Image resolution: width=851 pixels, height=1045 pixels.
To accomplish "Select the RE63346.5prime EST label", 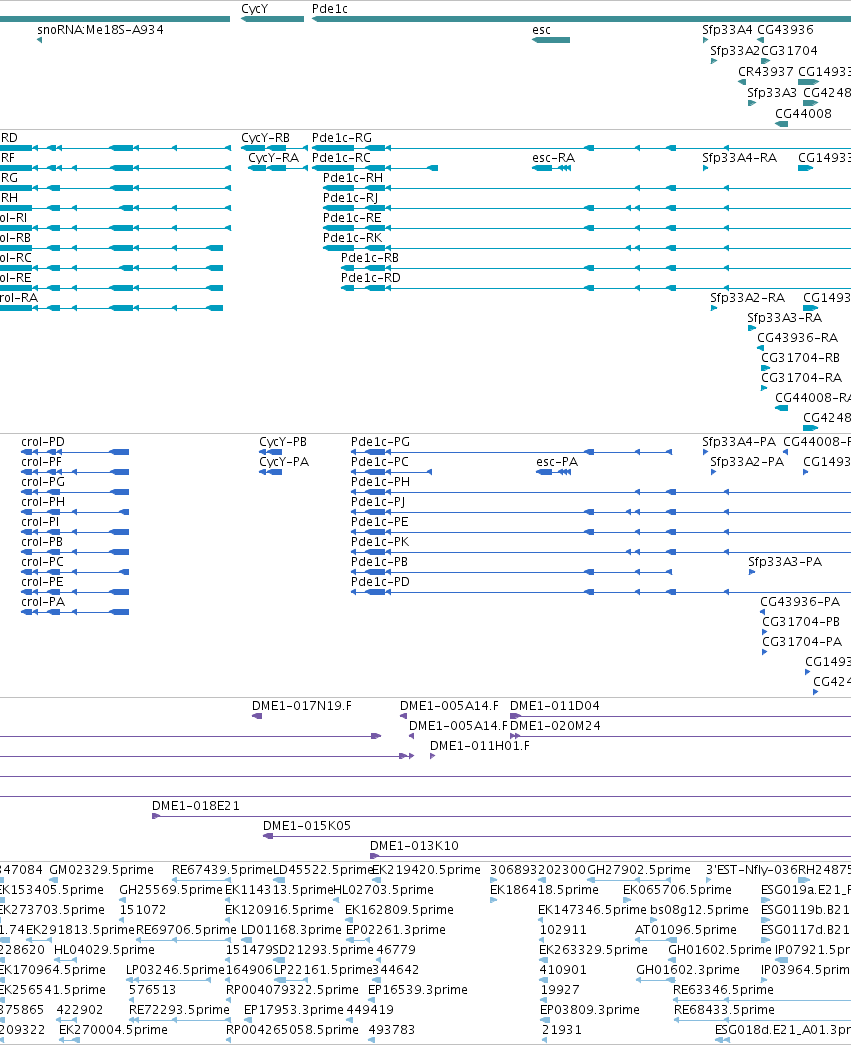I will pos(723,989).
